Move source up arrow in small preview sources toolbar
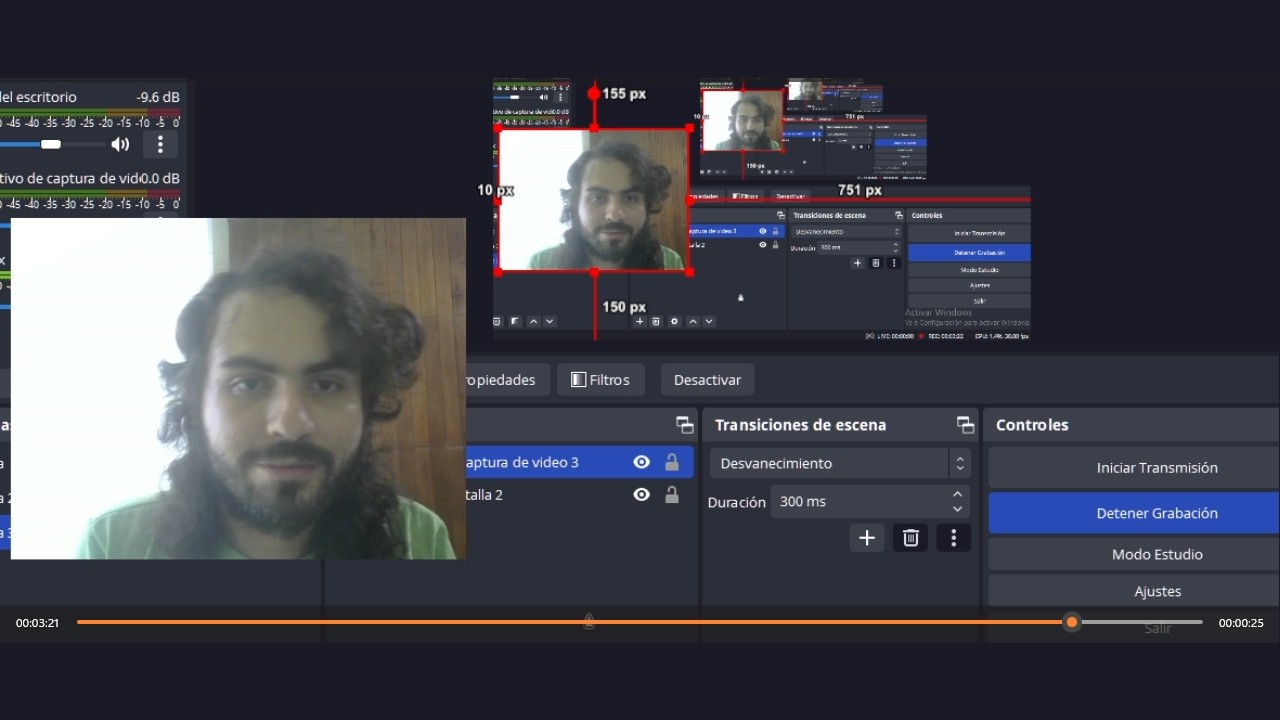Viewport: 1280px width, 720px height. (694, 321)
